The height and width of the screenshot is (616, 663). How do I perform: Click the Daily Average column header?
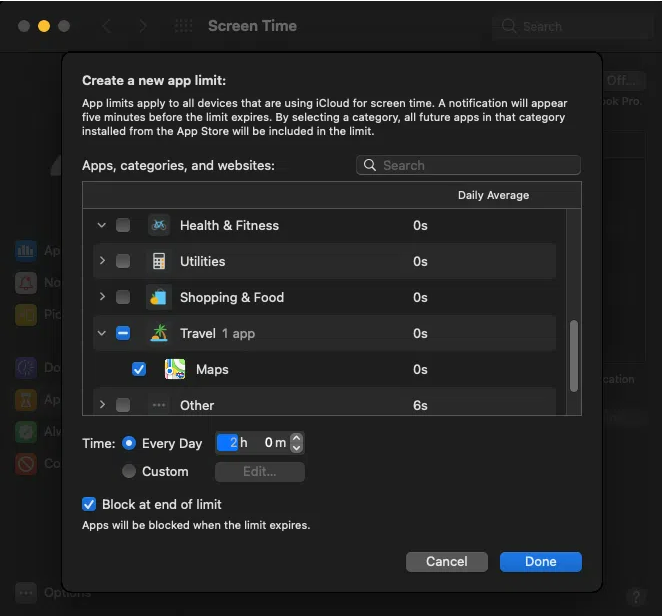pyautogui.click(x=493, y=195)
